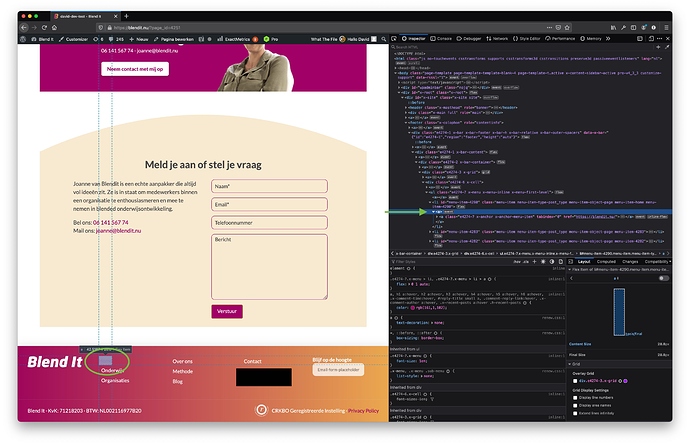Expand the menu-item-4282 li node
This screenshot has width=690, height=445.
coord(430,241)
